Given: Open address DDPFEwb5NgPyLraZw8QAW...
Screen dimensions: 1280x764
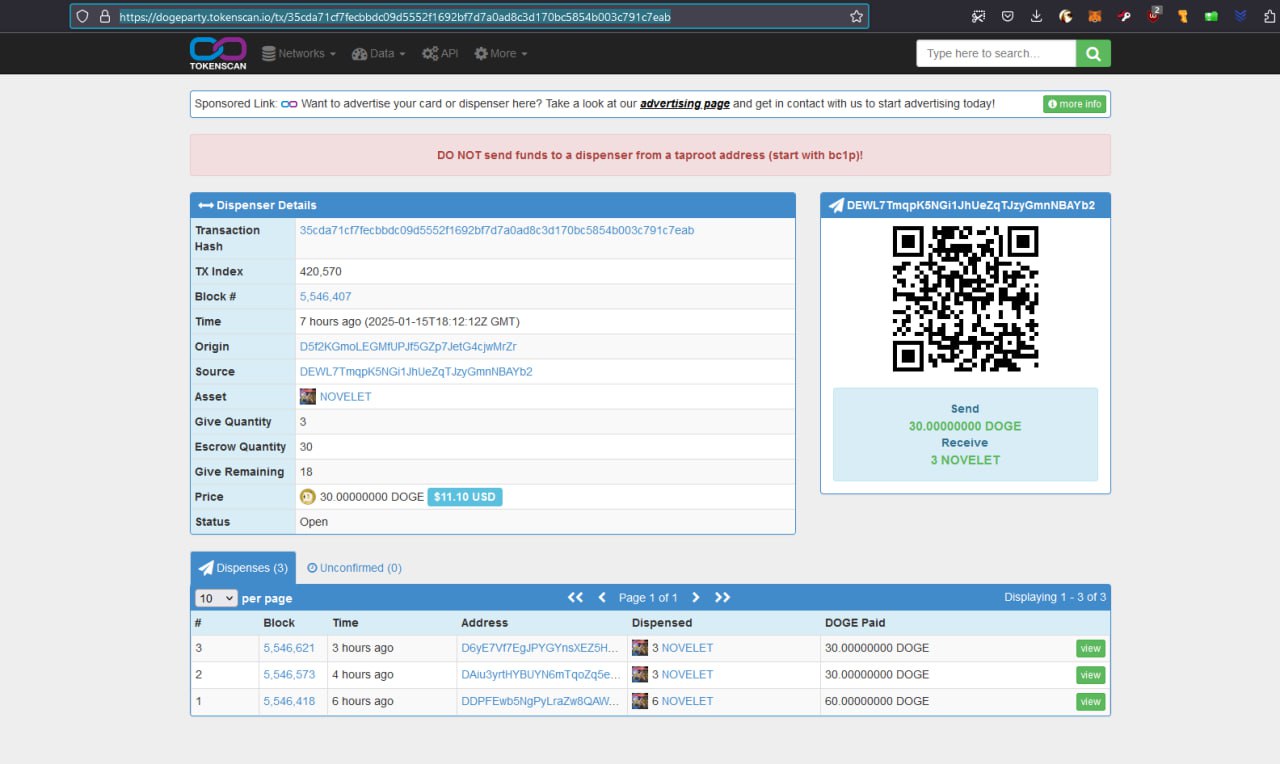Looking at the screenshot, I should (540, 701).
